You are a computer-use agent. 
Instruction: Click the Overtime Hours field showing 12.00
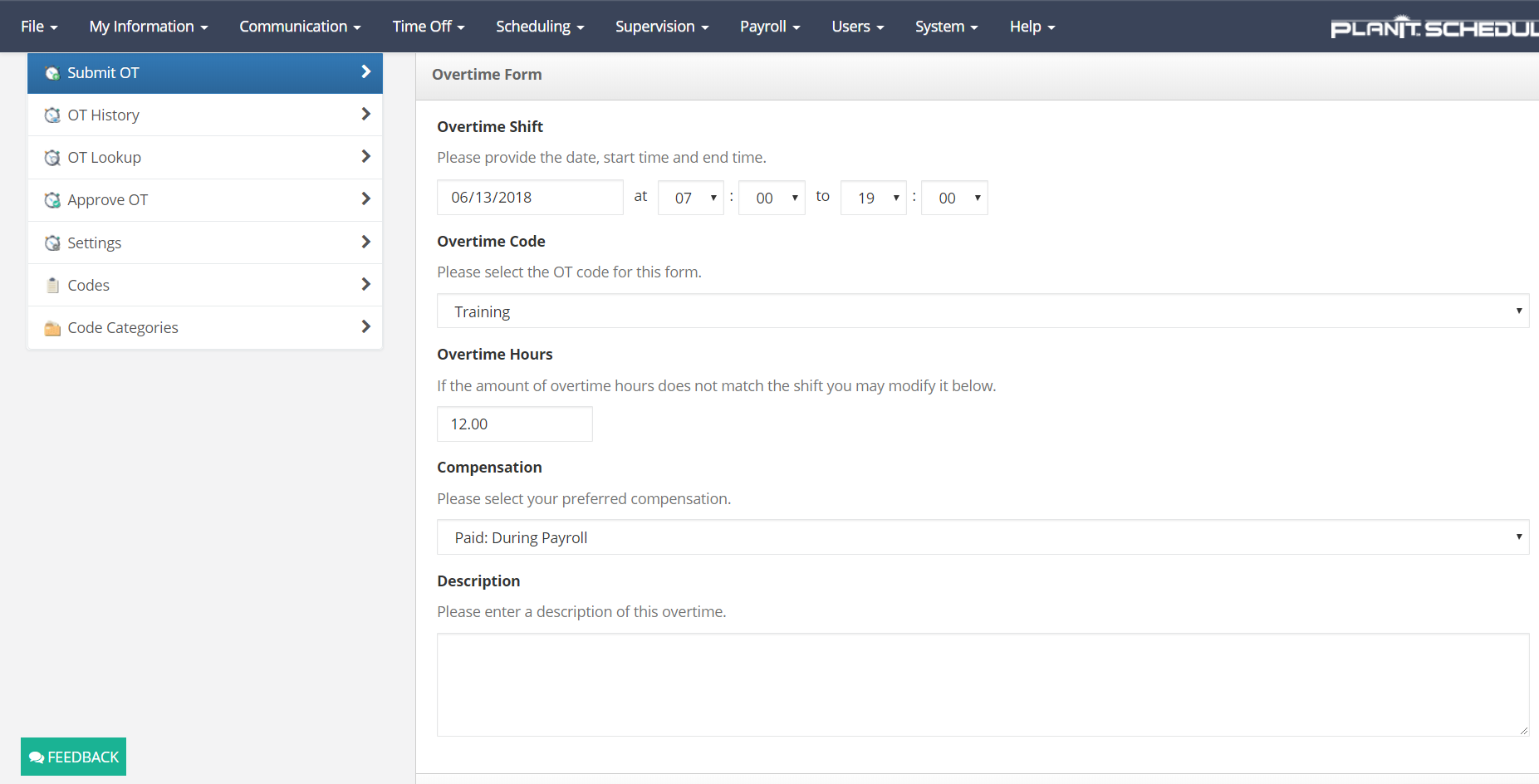pos(515,424)
